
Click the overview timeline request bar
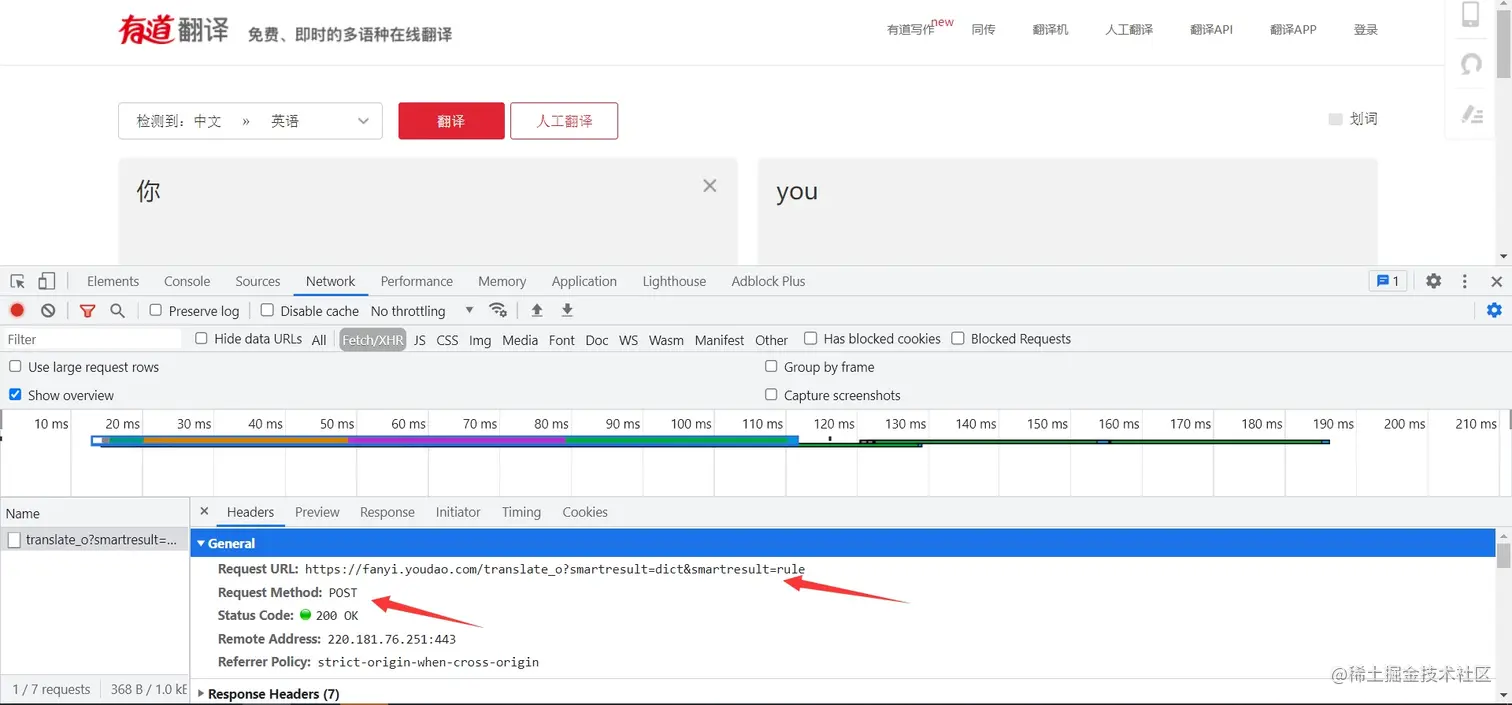pos(445,440)
